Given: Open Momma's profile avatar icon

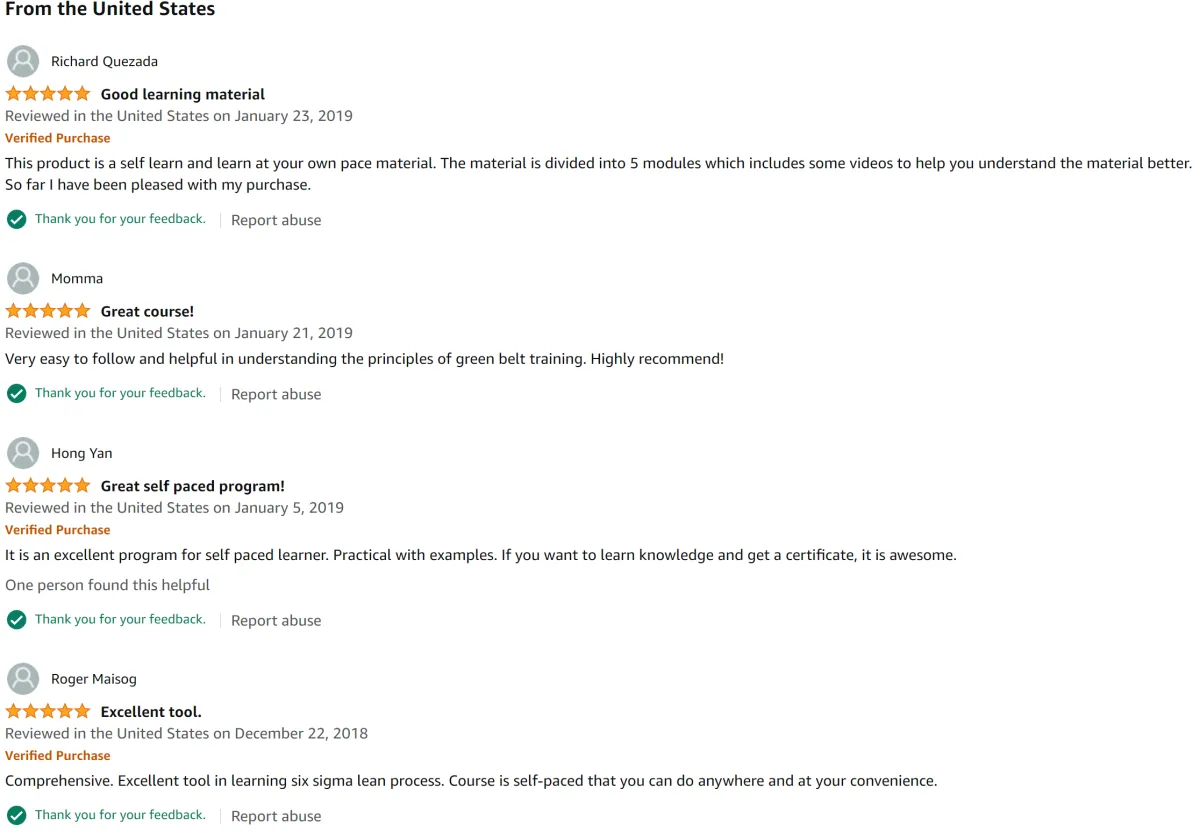Looking at the screenshot, I should (x=23, y=278).
